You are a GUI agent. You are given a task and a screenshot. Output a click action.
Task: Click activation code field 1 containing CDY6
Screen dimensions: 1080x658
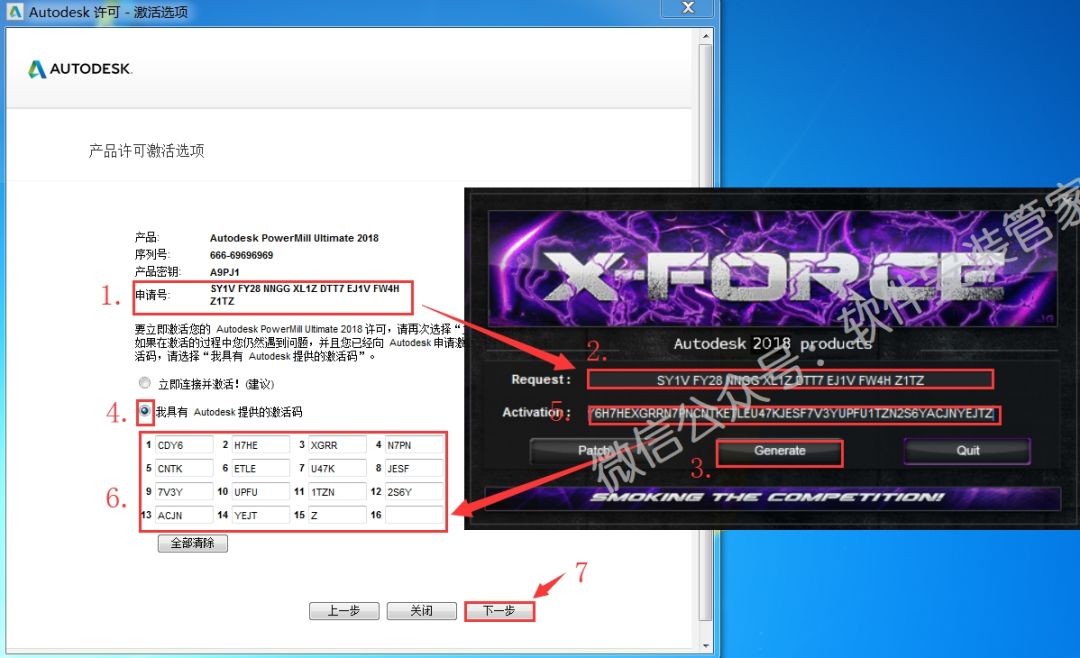coord(184,444)
